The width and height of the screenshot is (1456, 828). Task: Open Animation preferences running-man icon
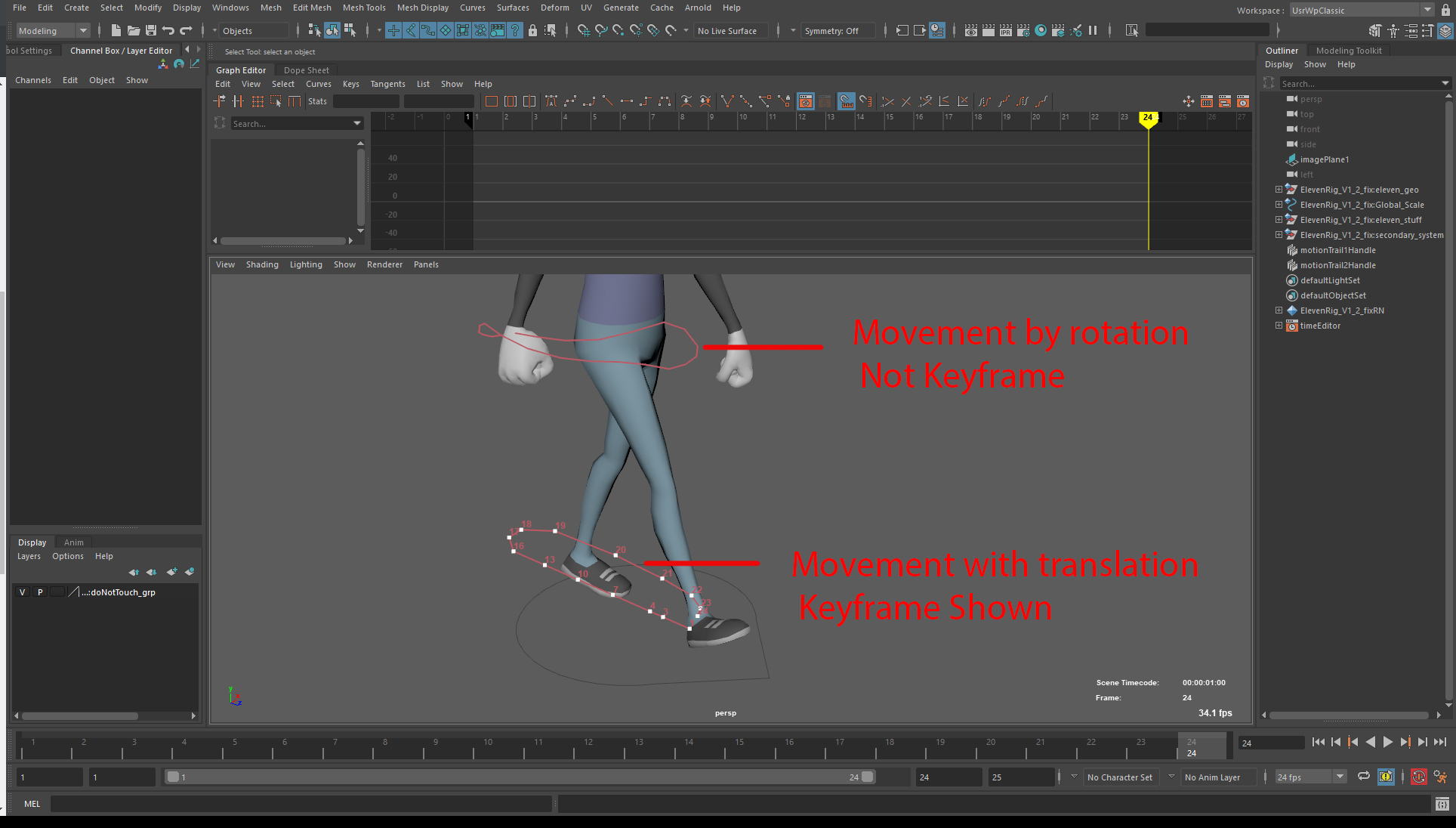pyautogui.click(x=1440, y=777)
